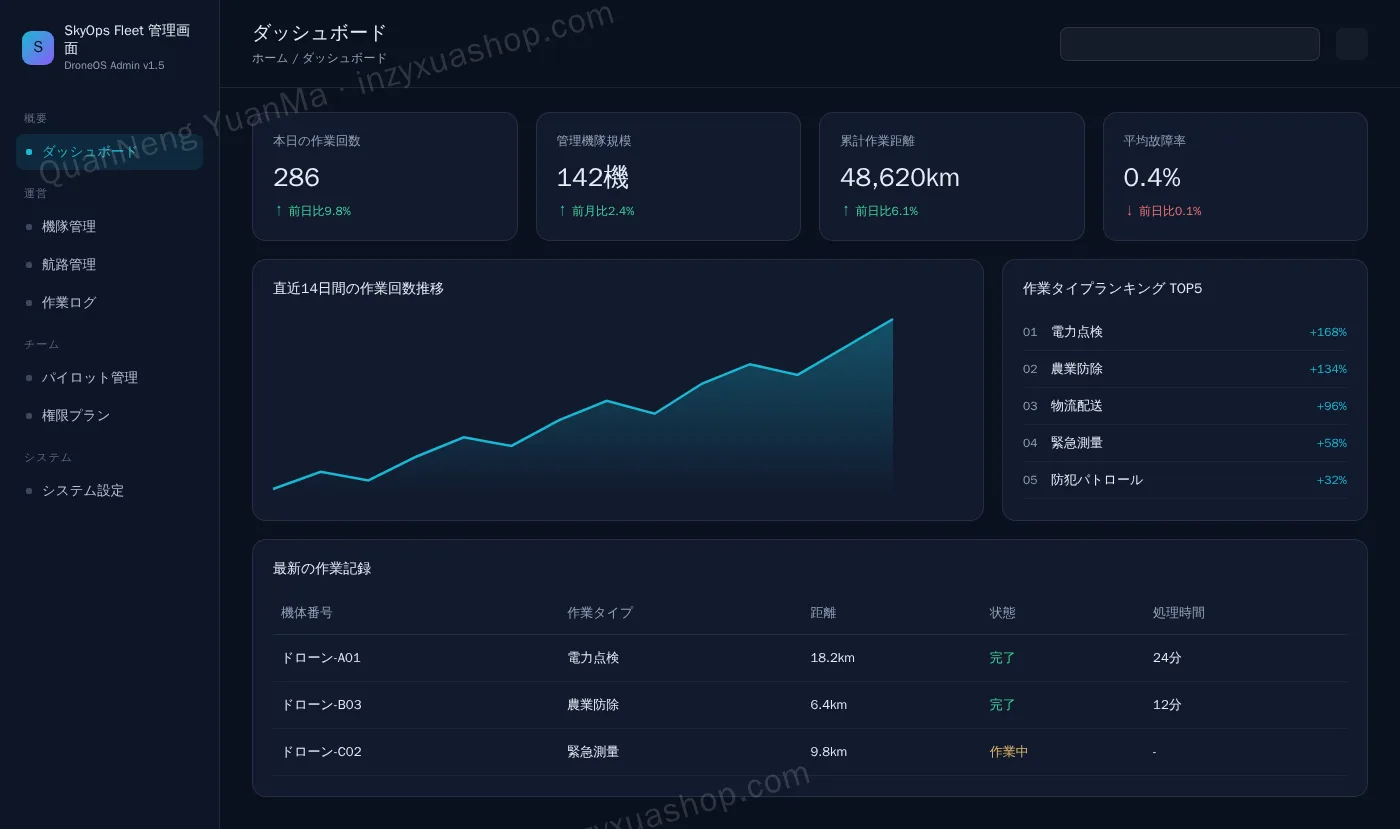
Task: Select 防犯パトロール ranking row
Action: tap(1185, 480)
